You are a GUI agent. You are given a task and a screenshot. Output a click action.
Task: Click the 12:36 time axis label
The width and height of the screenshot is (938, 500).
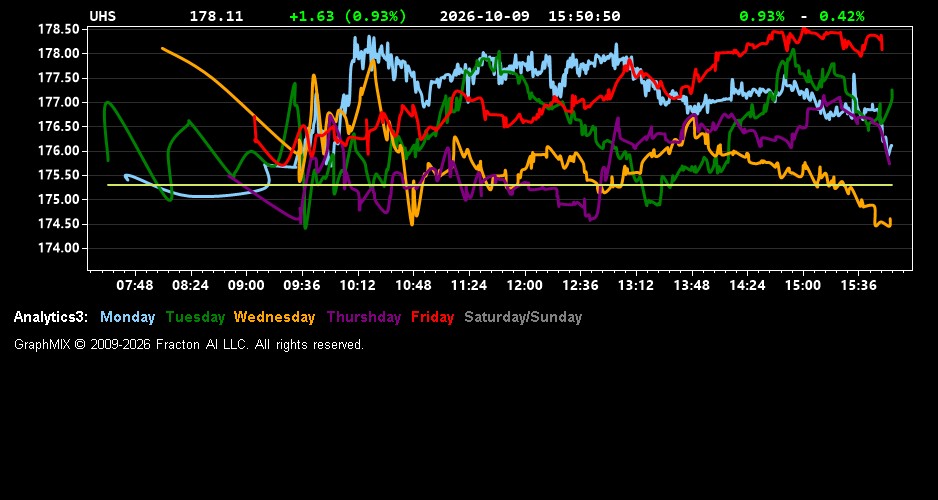point(580,285)
